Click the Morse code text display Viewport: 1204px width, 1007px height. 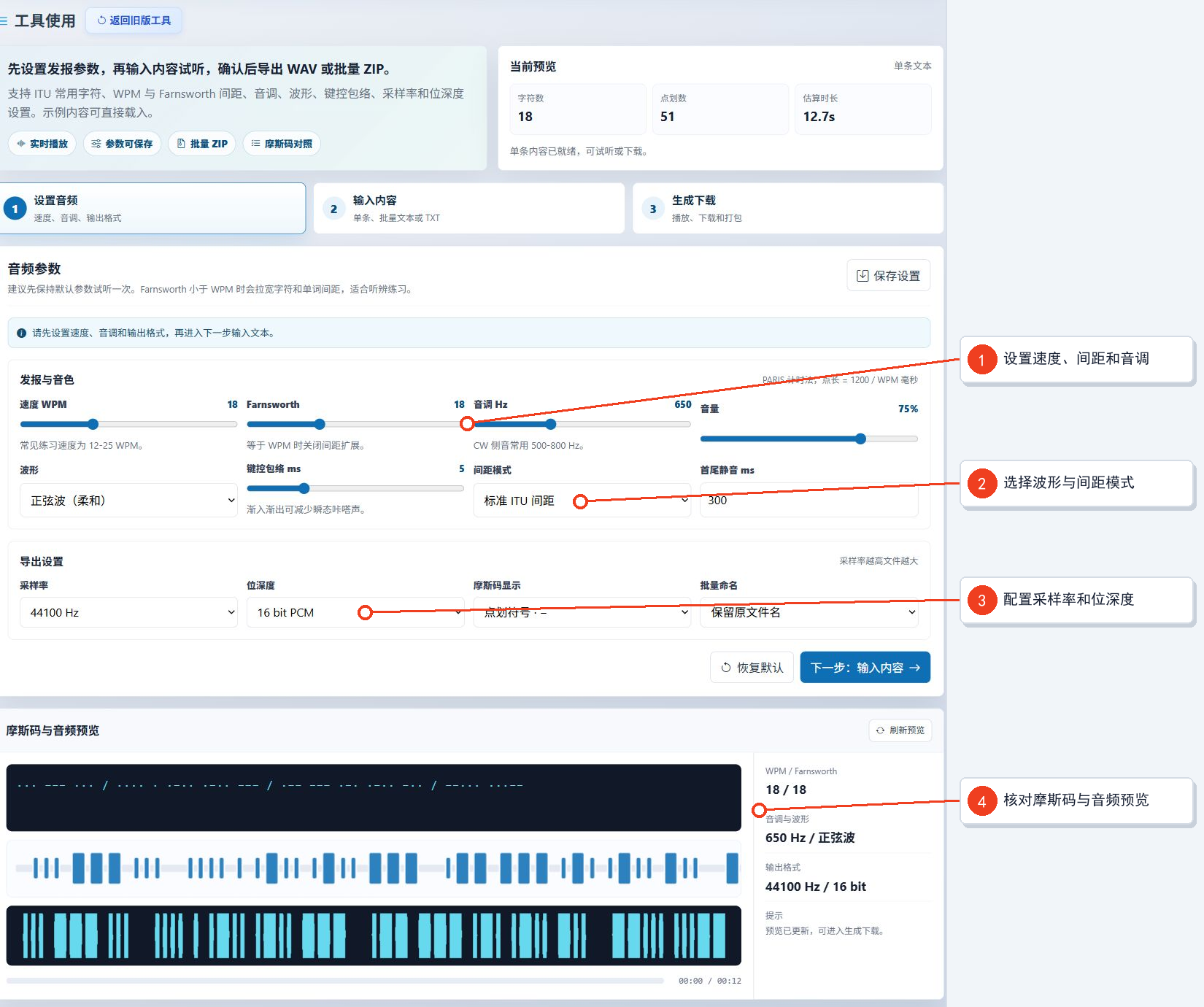374,798
